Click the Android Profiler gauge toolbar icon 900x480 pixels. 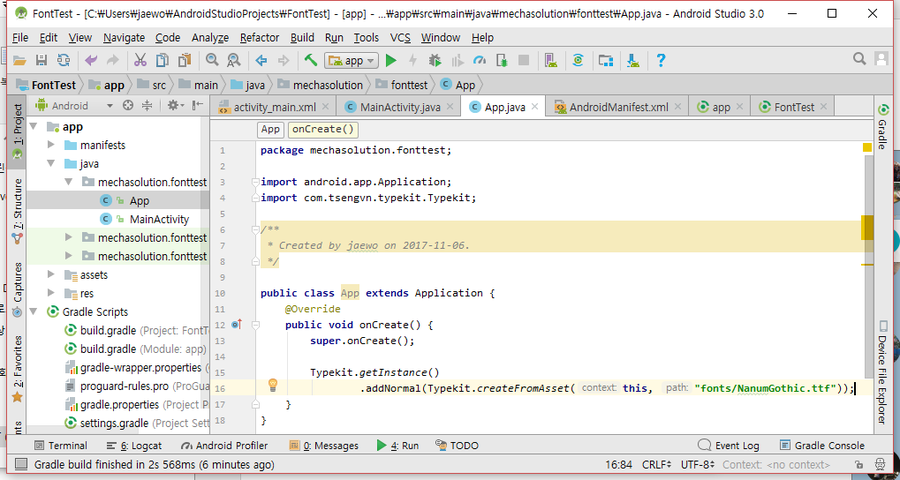pos(480,60)
